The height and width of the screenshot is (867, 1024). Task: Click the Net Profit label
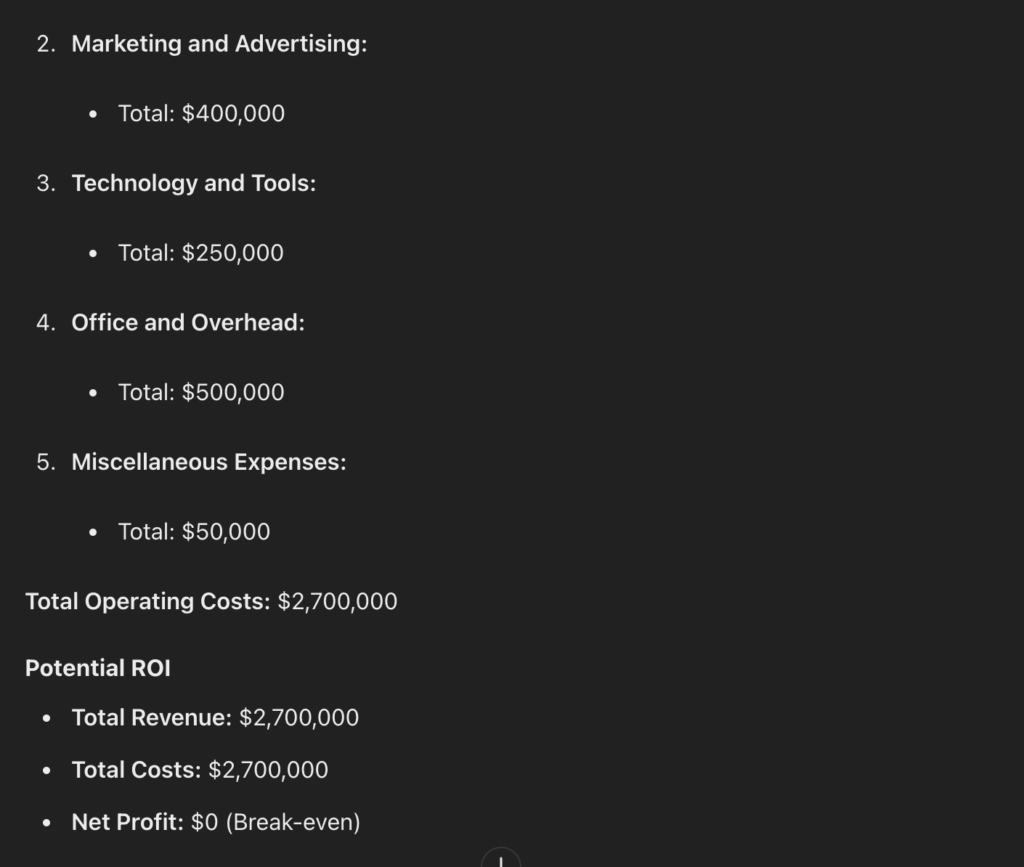point(127,822)
